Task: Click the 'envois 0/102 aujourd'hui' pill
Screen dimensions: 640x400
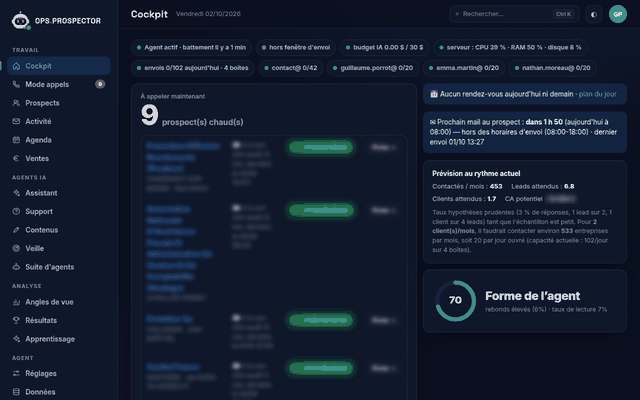Action: [x=193, y=68]
